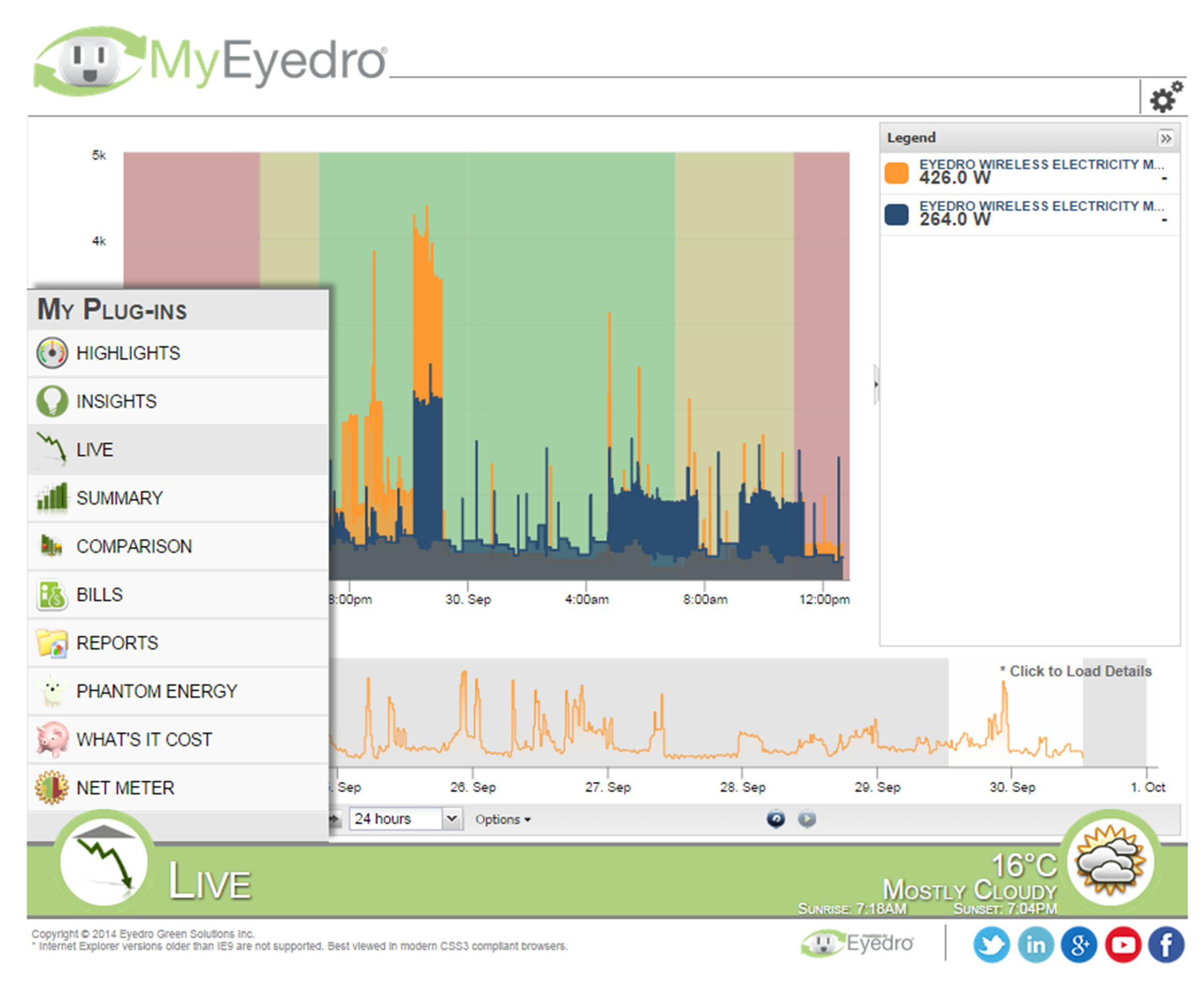This screenshot has width=1204, height=987.
Task: Collapse the Legend panel with double arrow
Action: (x=1165, y=138)
